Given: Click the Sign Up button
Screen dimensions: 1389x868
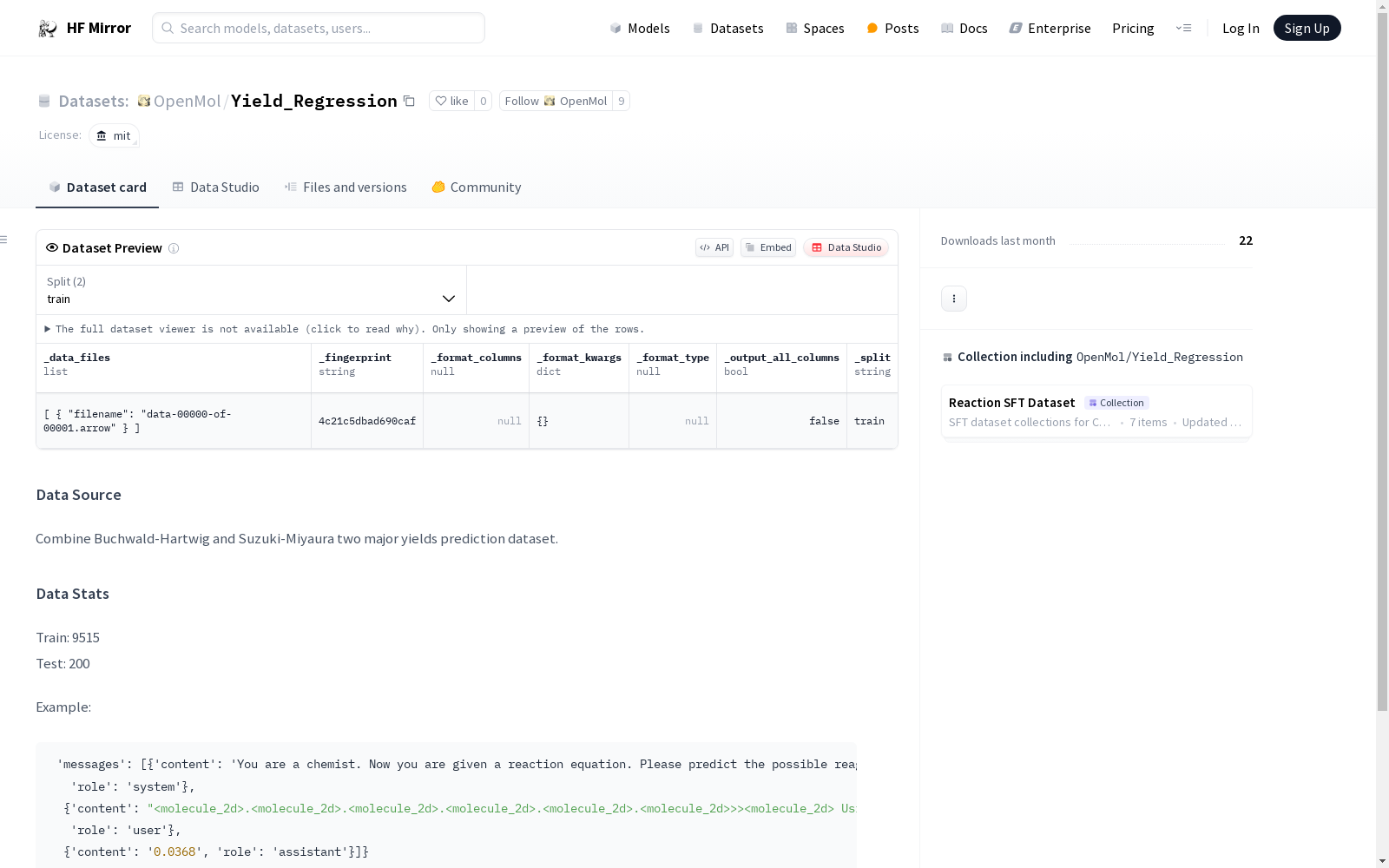Looking at the screenshot, I should coord(1307,28).
